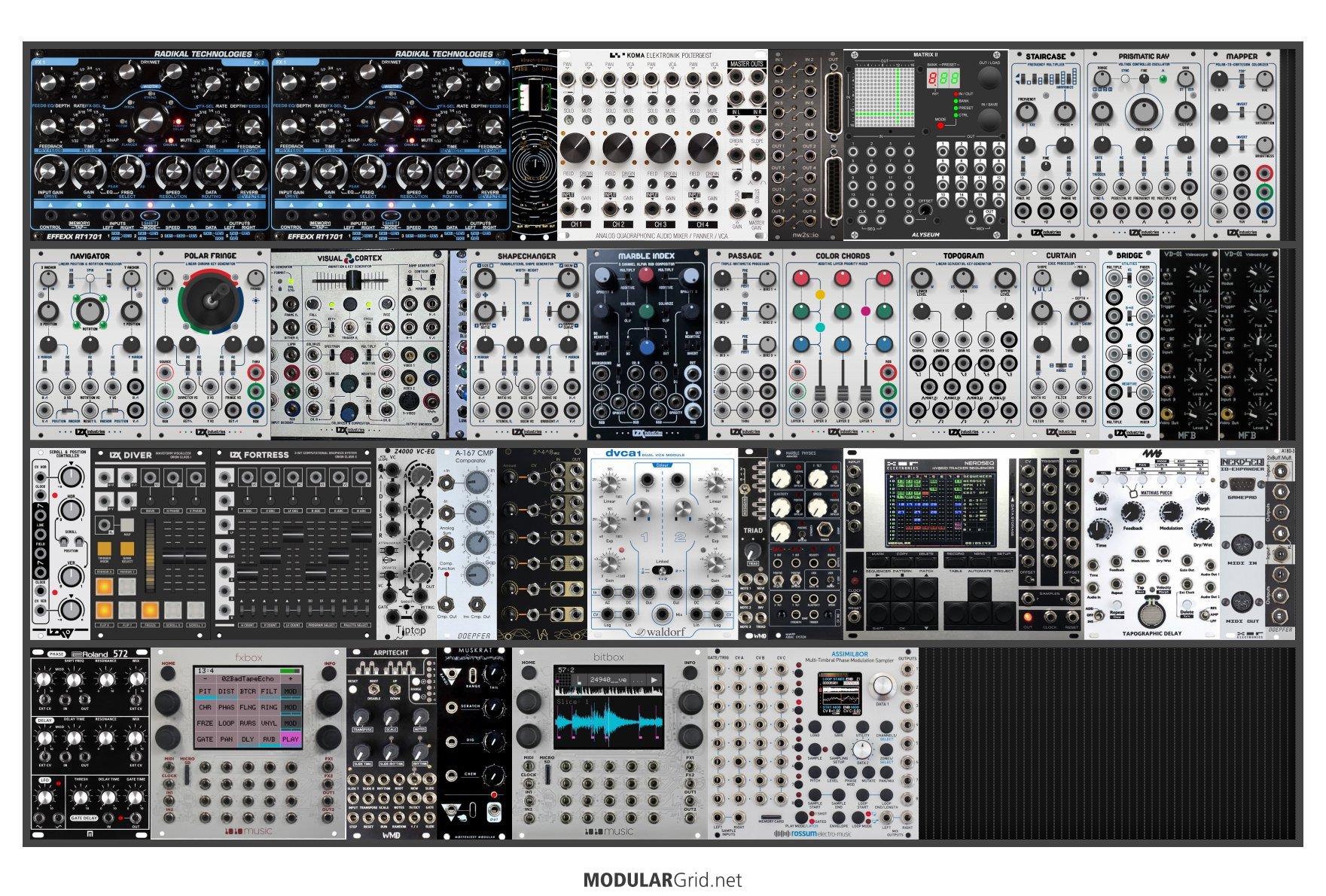This screenshot has height=896, width=1326.
Task: Push the Diver FLIP X button
Action: 105,609
